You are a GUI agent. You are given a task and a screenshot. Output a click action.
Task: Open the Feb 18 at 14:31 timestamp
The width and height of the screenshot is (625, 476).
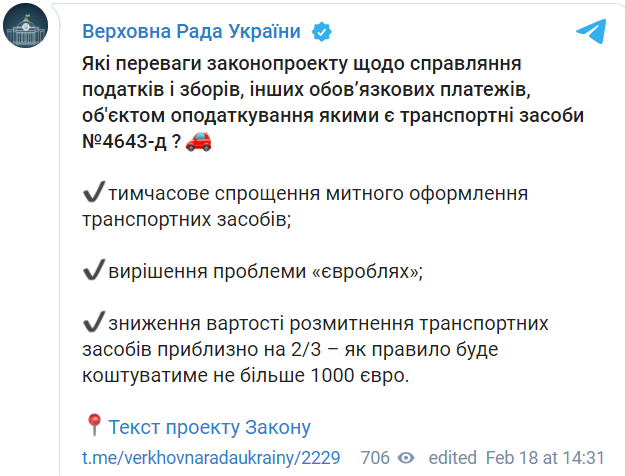click(x=545, y=458)
